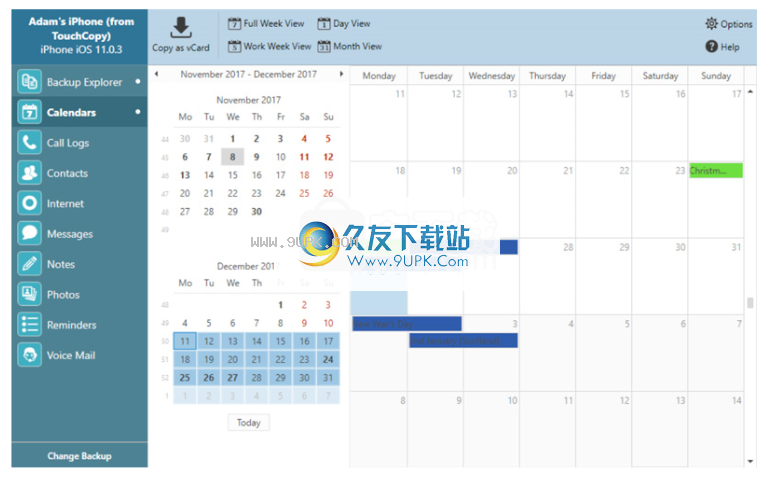Click the Copy as vCard label
Screen dimensions: 774x489
click(x=181, y=48)
